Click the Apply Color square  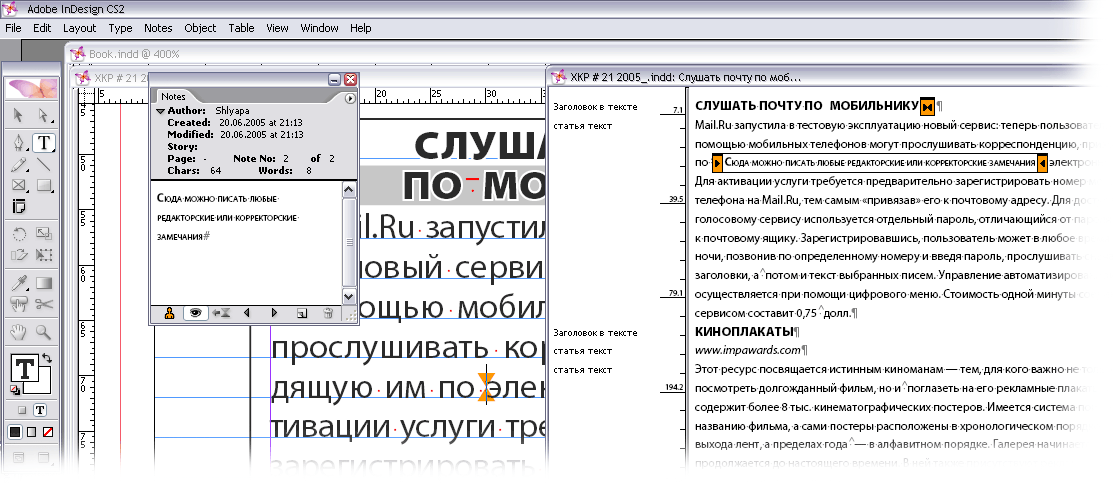15,432
